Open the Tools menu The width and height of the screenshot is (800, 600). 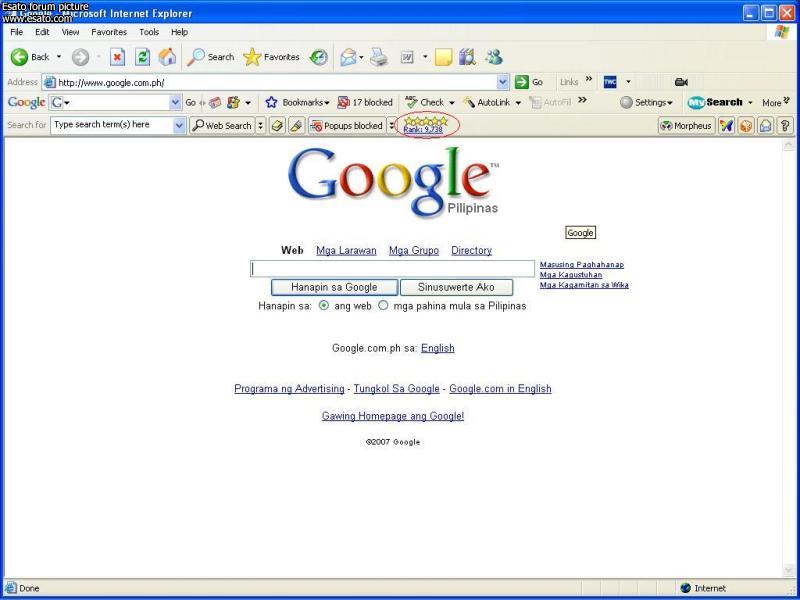(149, 32)
